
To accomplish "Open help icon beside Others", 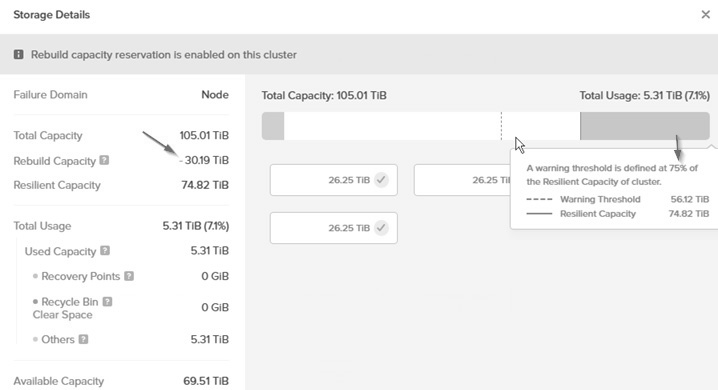I will click(x=83, y=339).
